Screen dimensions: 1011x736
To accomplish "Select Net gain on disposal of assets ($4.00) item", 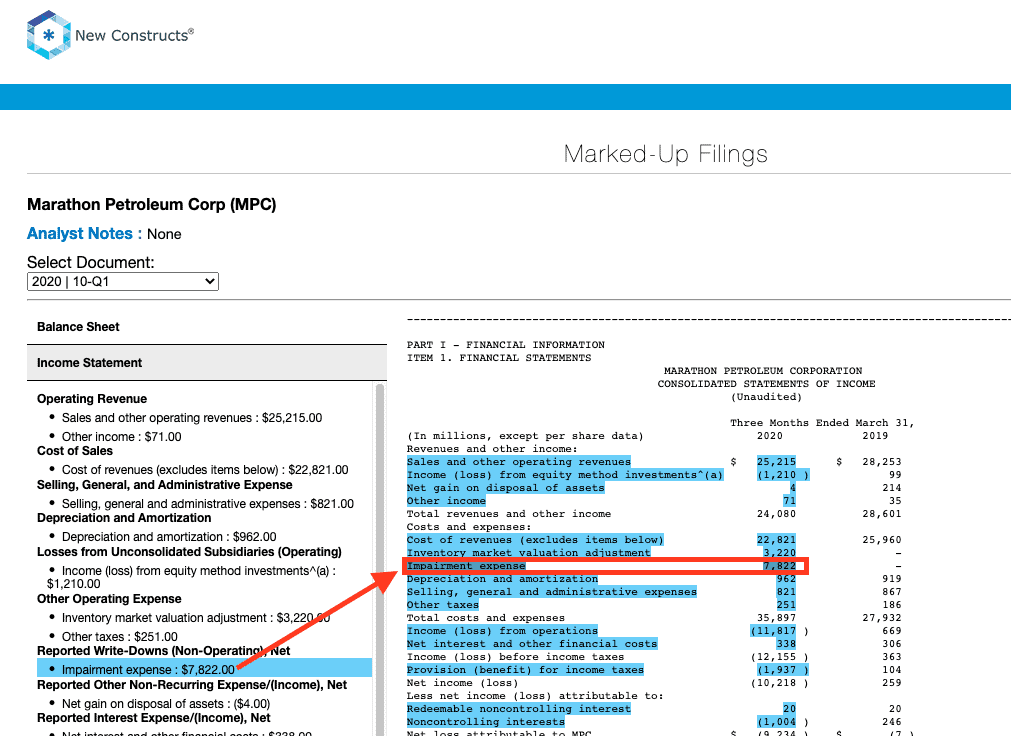I will (166, 704).
